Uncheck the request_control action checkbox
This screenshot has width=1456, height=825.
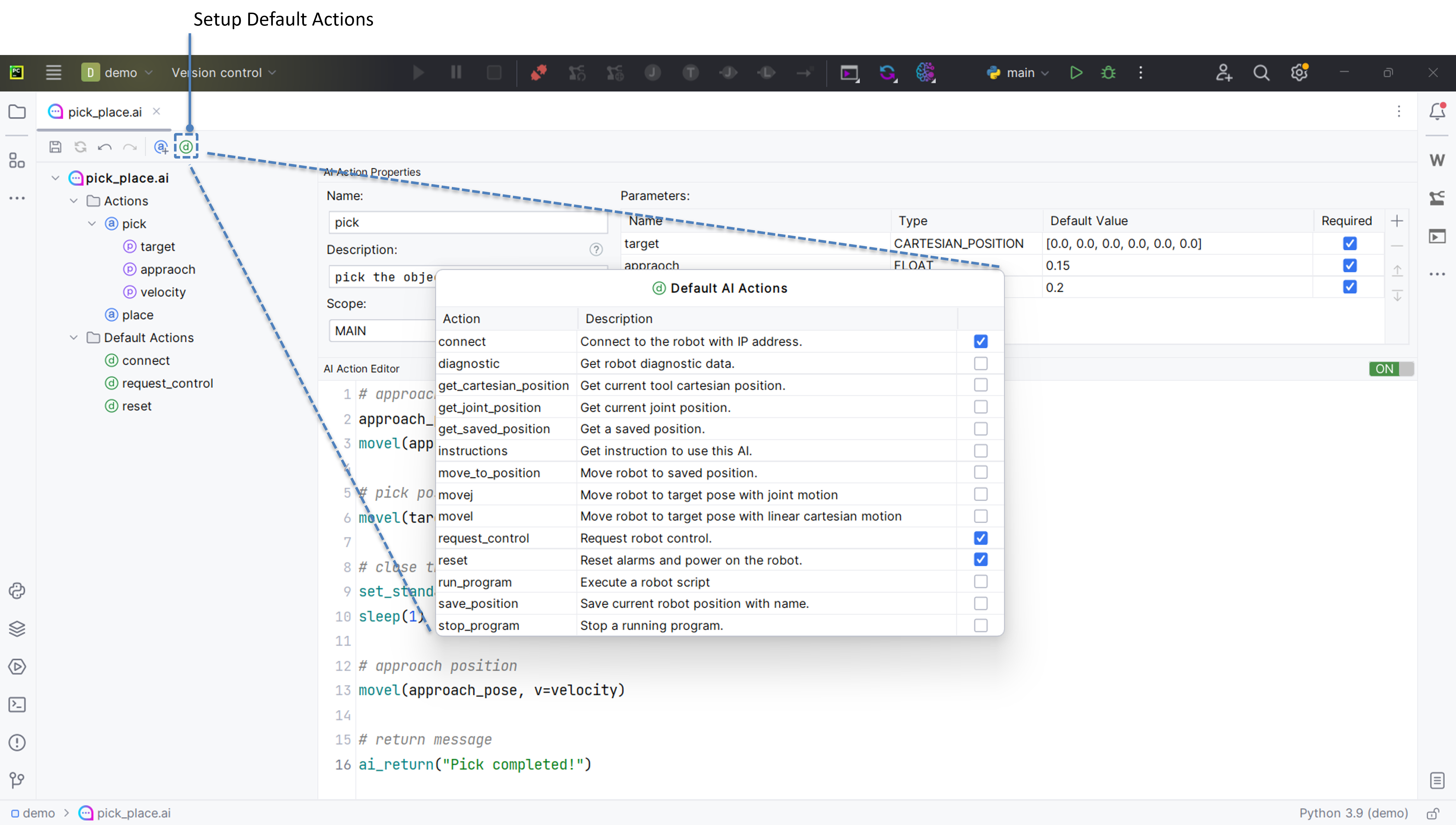[x=981, y=538]
